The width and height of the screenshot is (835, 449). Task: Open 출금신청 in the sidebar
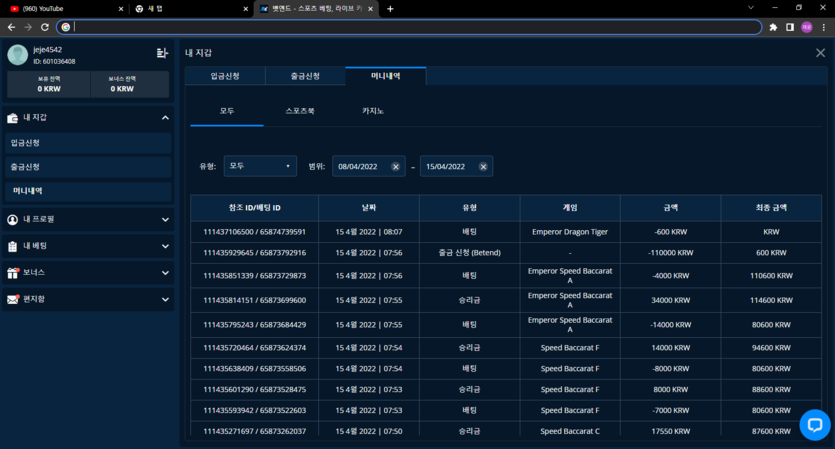88,167
